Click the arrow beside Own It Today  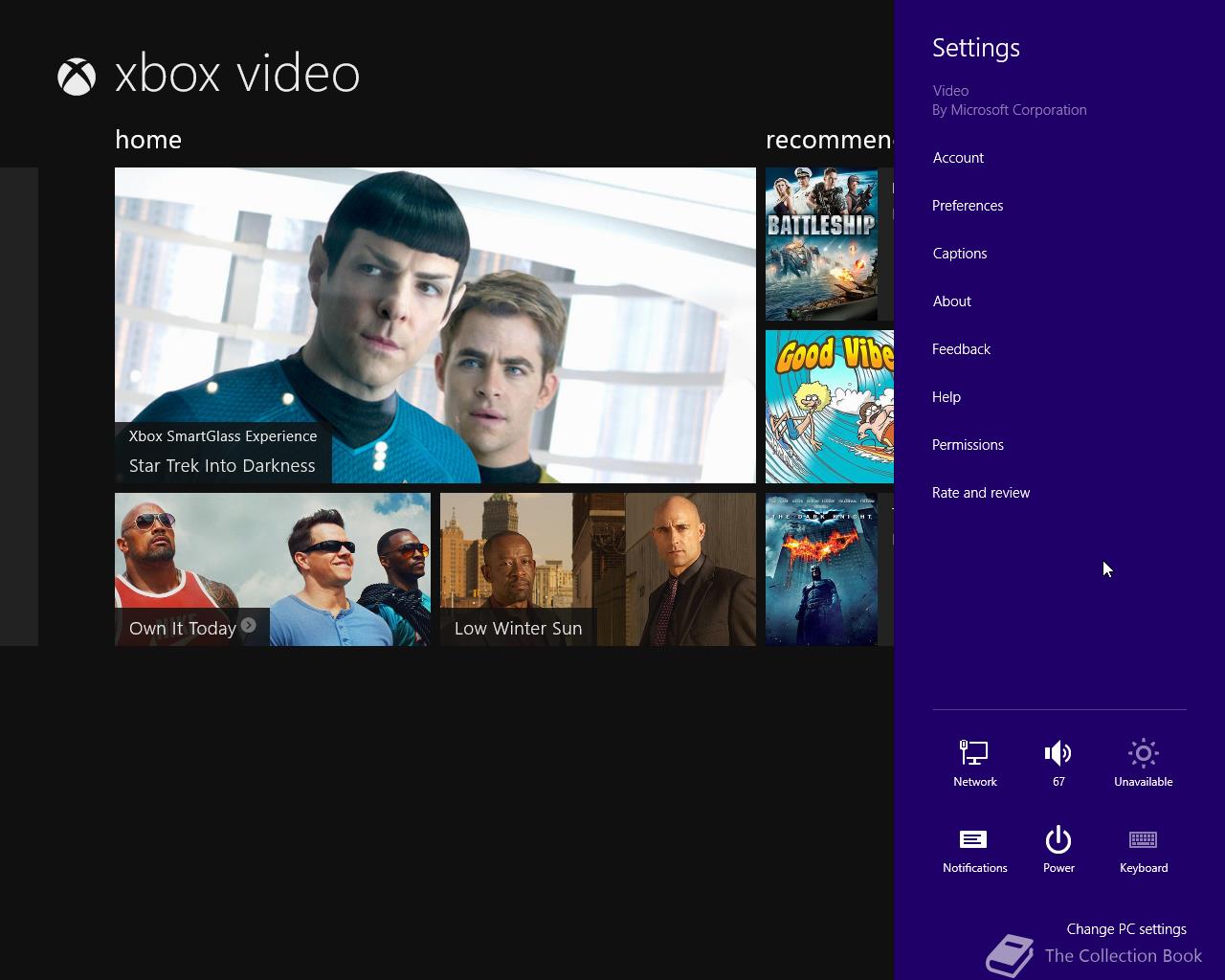pos(249,625)
